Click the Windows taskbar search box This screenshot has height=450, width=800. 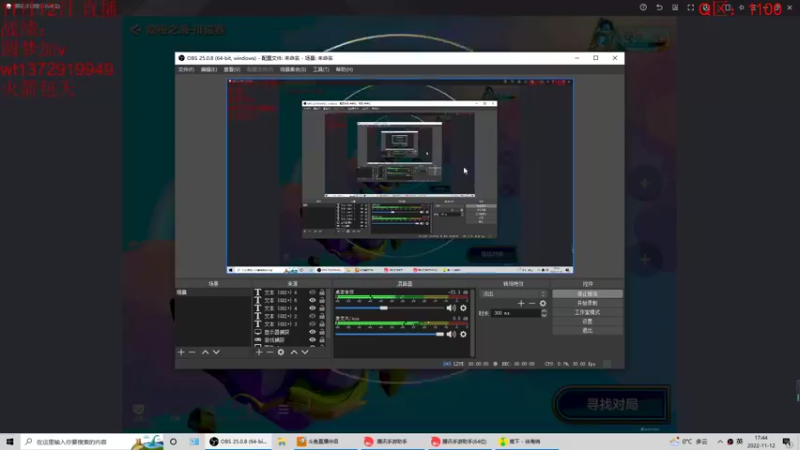pos(92,441)
